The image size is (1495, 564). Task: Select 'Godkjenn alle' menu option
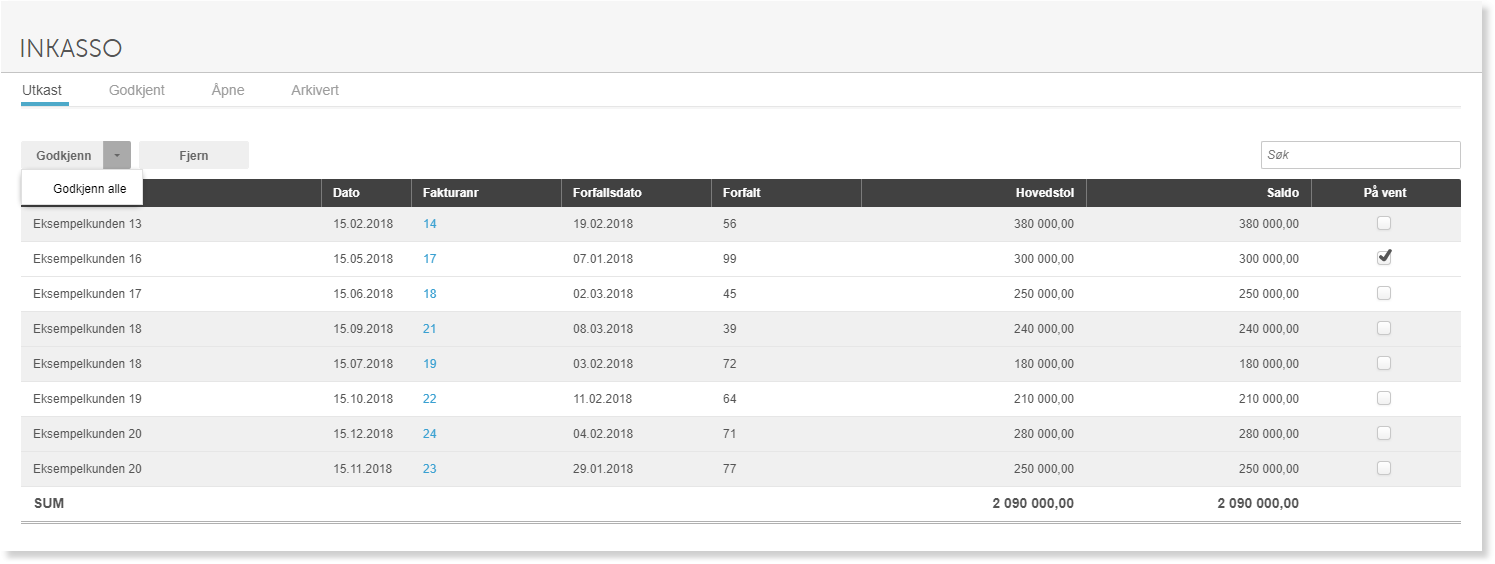pyautogui.click(x=82, y=188)
